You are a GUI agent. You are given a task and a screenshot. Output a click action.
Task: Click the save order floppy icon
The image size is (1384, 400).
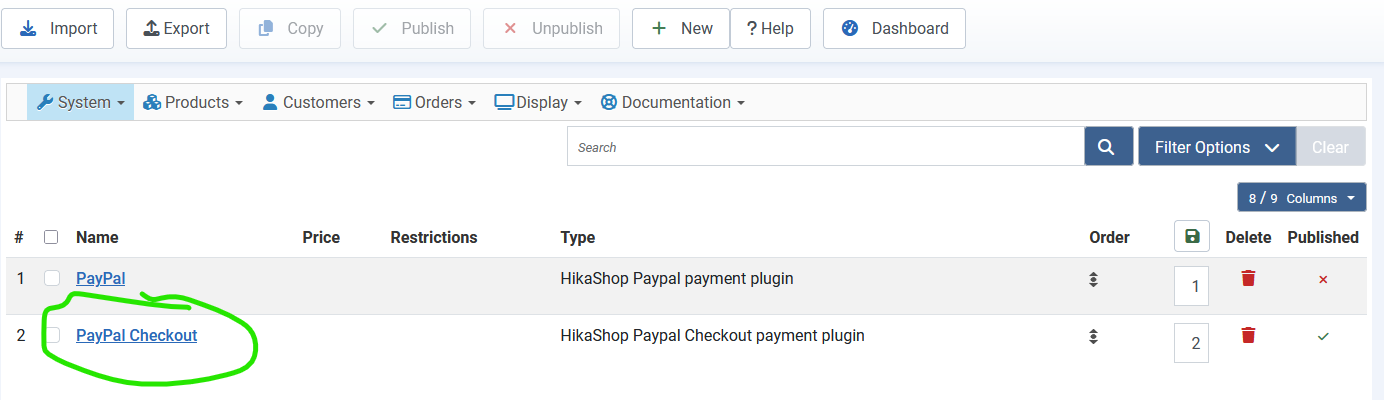click(x=1192, y=237)
